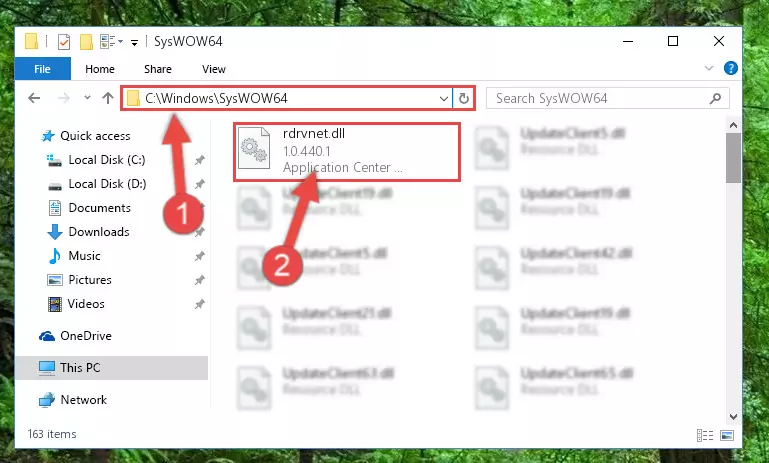Switch to the Home ribbon tab
Viewport: 769px width, 463px height.
[100, 69]
